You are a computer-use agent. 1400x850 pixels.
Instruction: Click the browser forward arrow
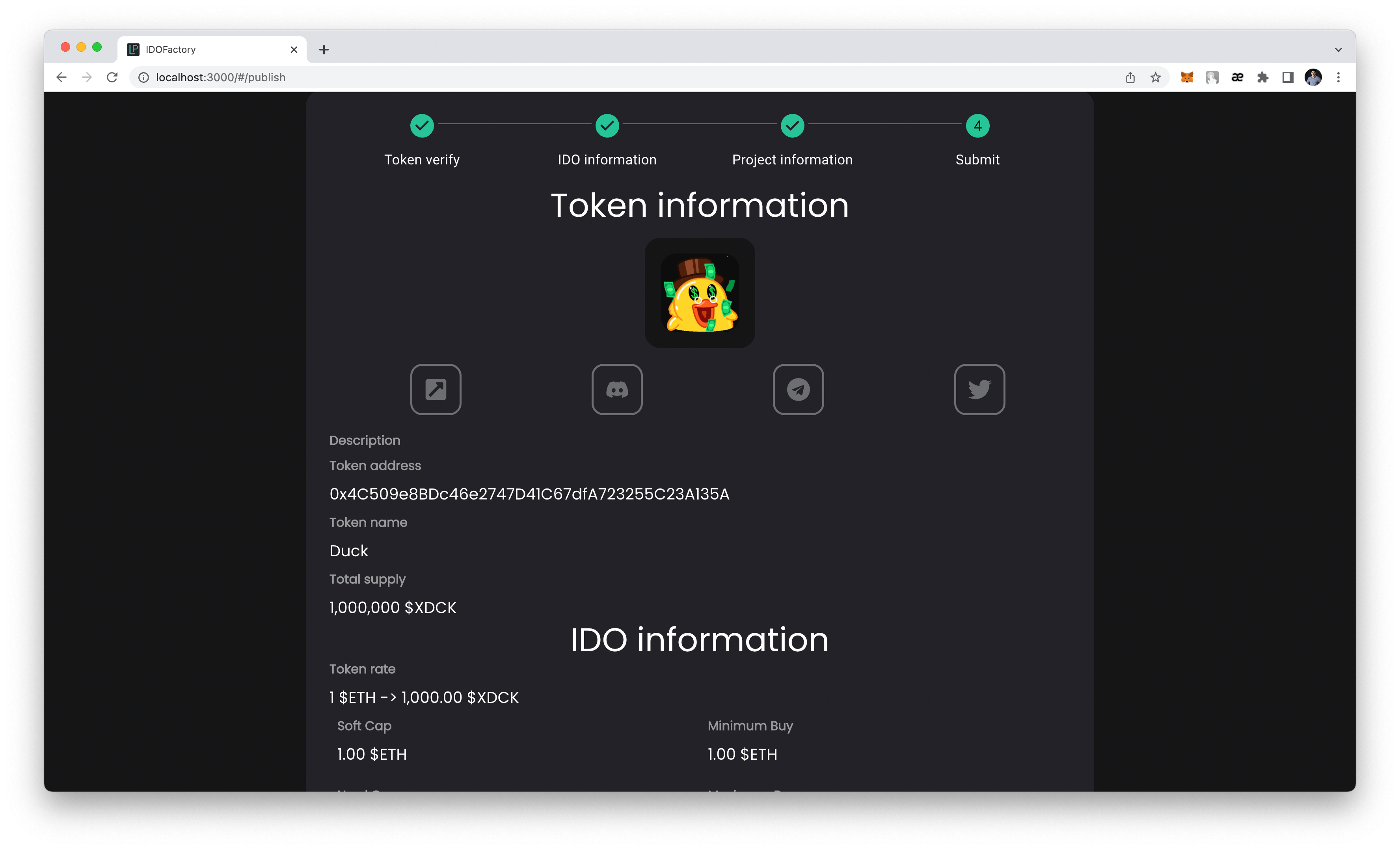point(86,77)
